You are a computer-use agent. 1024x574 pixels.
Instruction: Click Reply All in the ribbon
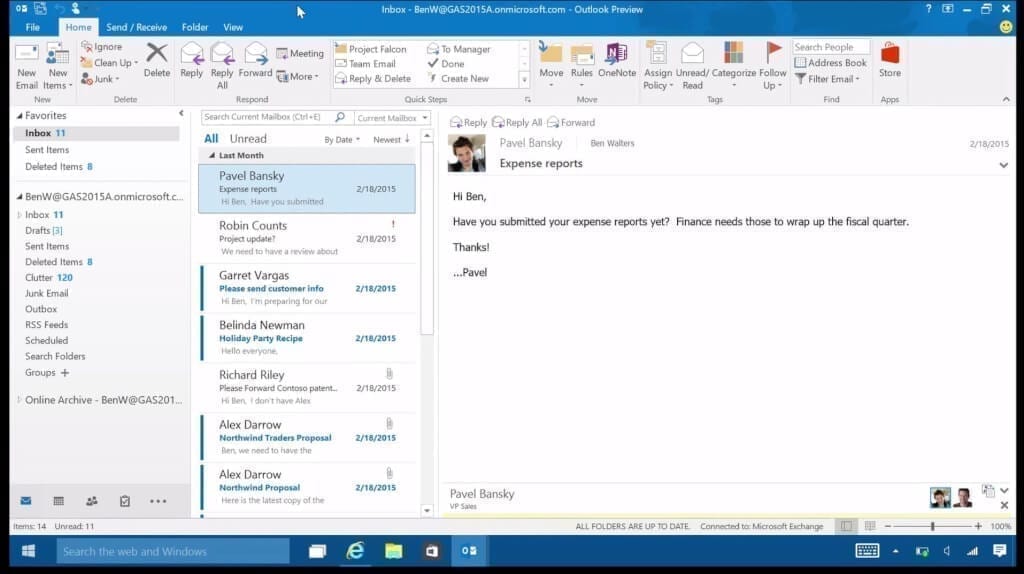click(x=222, y=66)
